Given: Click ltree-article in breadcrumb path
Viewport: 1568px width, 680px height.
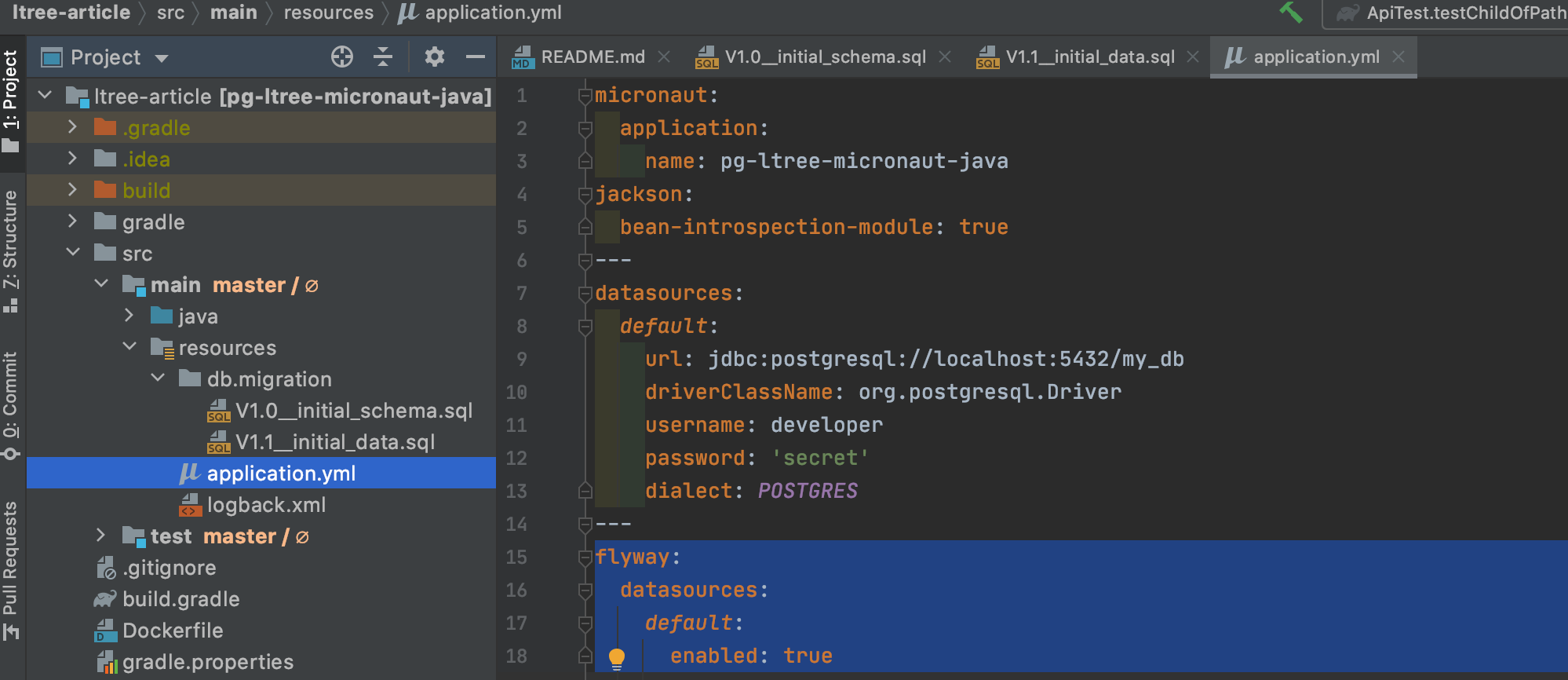Looking at the screenshot, I should pos(71,13).
